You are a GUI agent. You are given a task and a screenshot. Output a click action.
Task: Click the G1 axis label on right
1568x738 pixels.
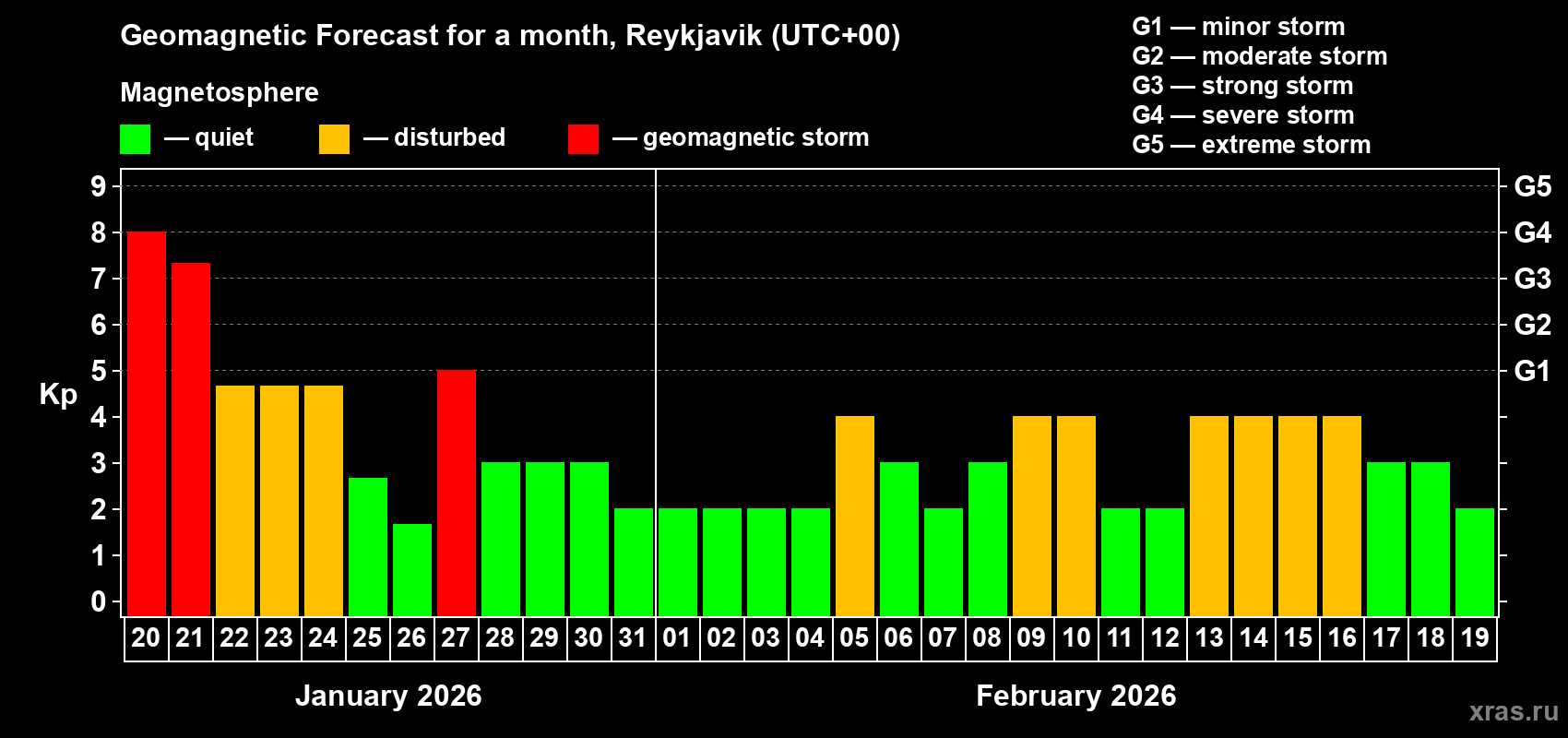[1533, 371]
